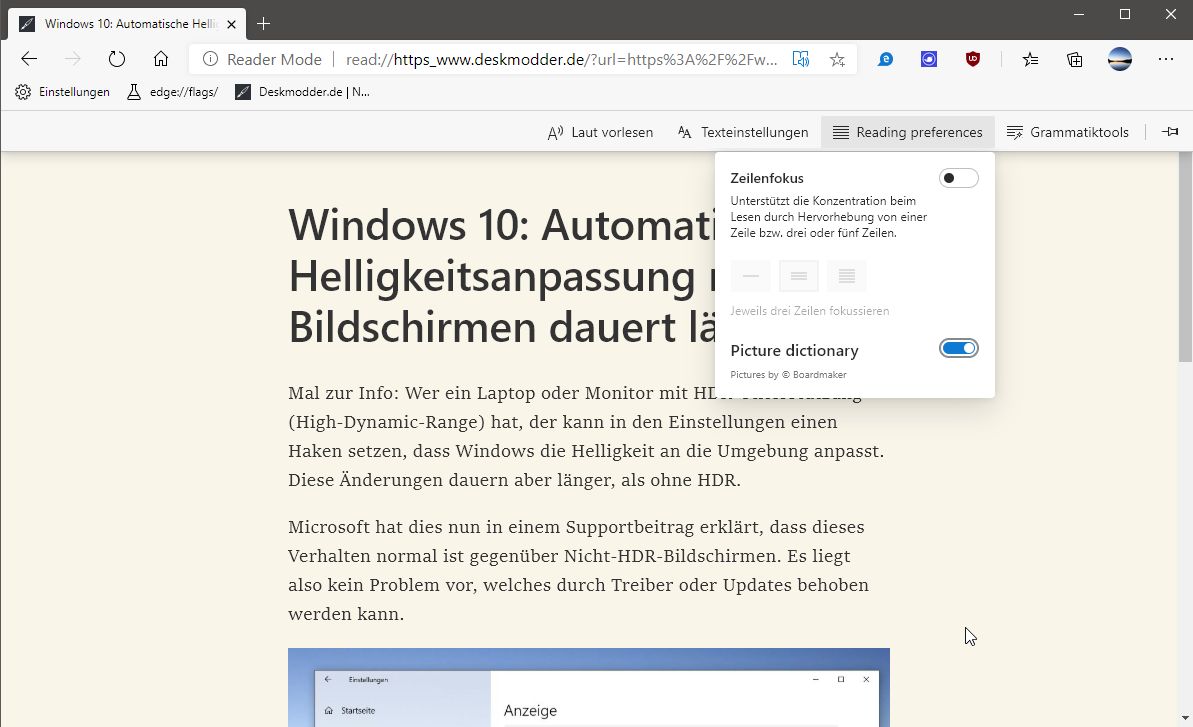Open the Collections icon
Viewport: 1193px width, 727px height.
1074,59
